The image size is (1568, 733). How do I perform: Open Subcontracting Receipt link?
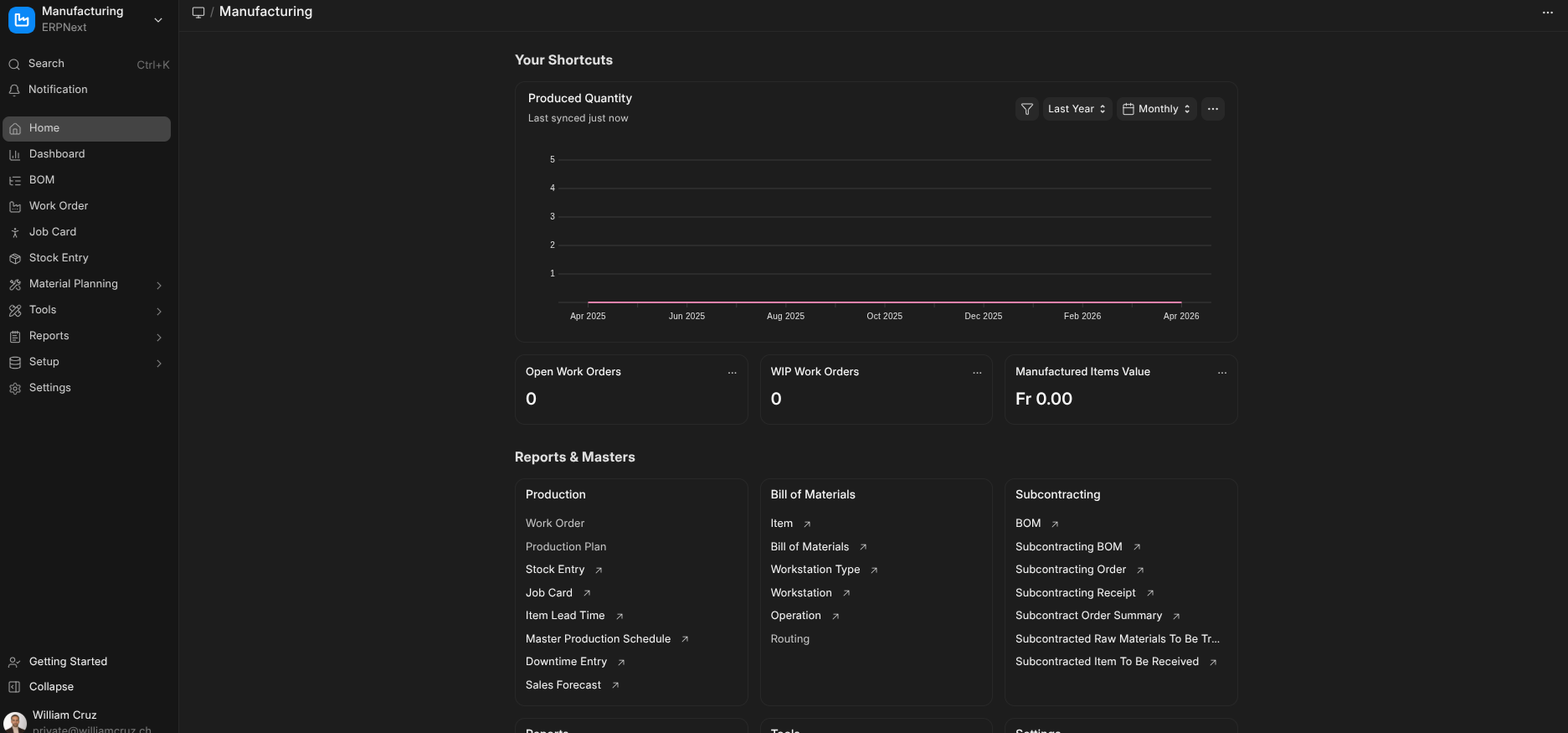point(1076,593)
